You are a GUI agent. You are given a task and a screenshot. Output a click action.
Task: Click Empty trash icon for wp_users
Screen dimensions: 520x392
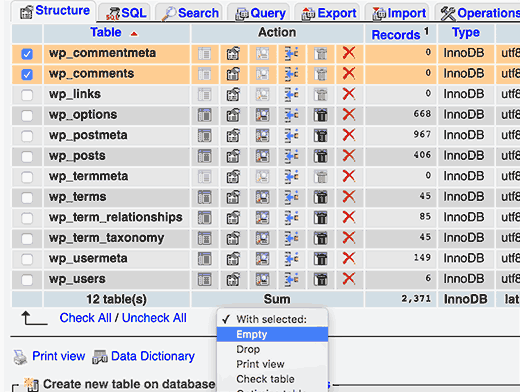click(x=320, y=279)
